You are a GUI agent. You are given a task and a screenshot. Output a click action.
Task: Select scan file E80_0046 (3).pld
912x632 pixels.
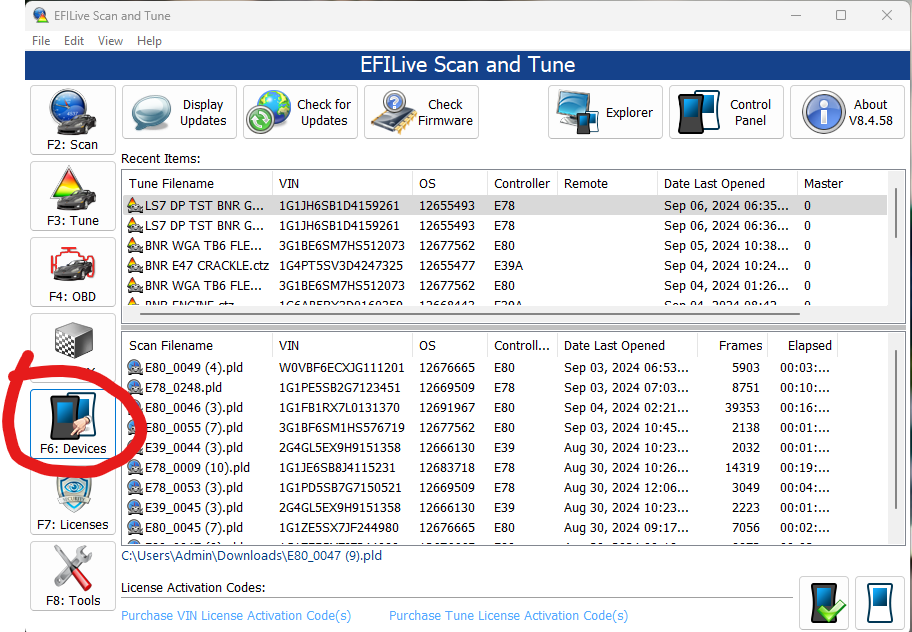pos(505,408)
